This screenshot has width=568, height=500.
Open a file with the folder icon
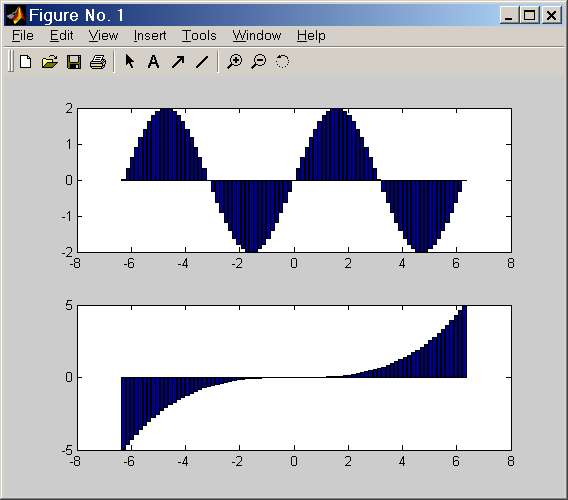[x=50, y=62]
